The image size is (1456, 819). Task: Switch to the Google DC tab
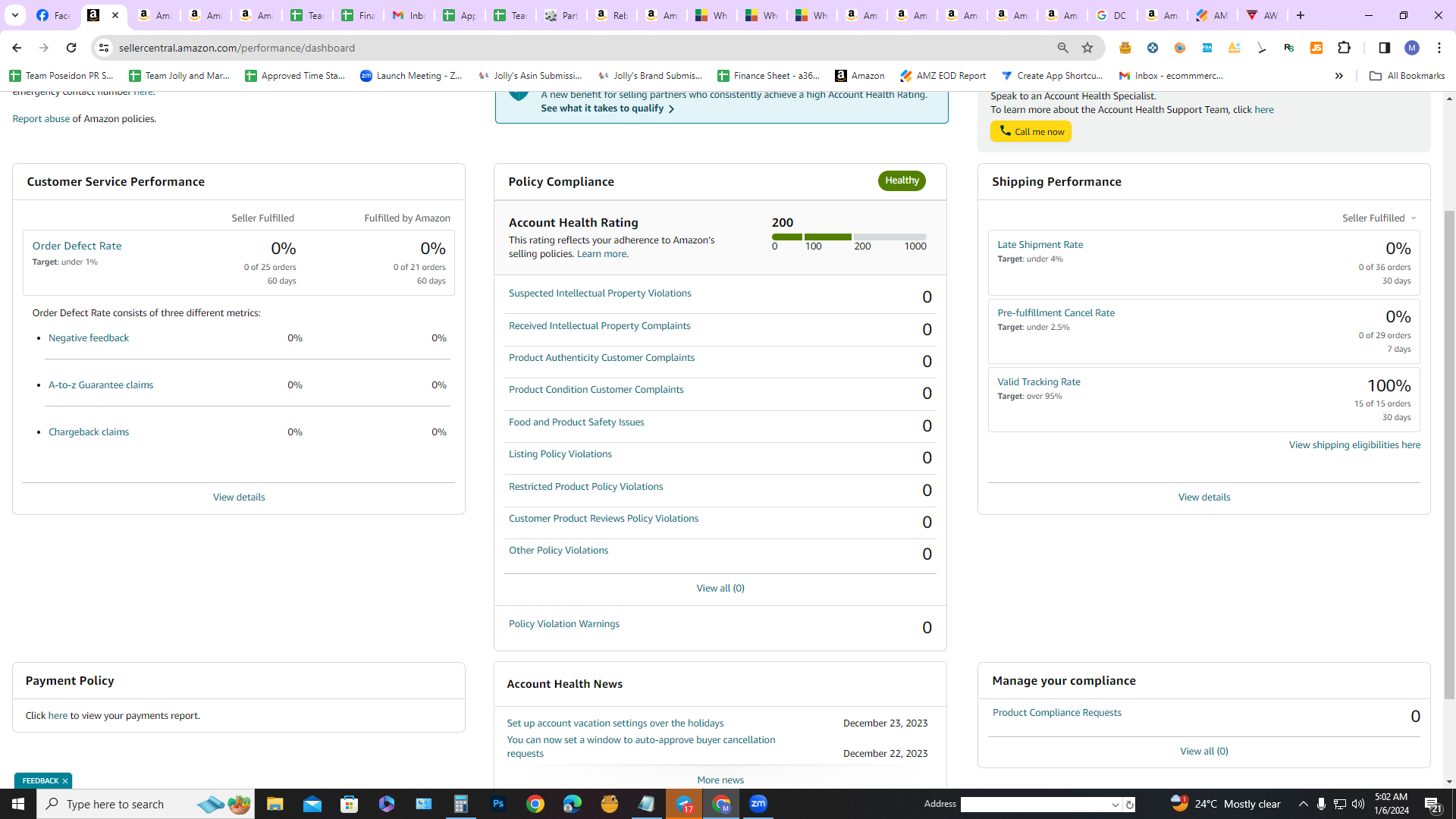1112,15
